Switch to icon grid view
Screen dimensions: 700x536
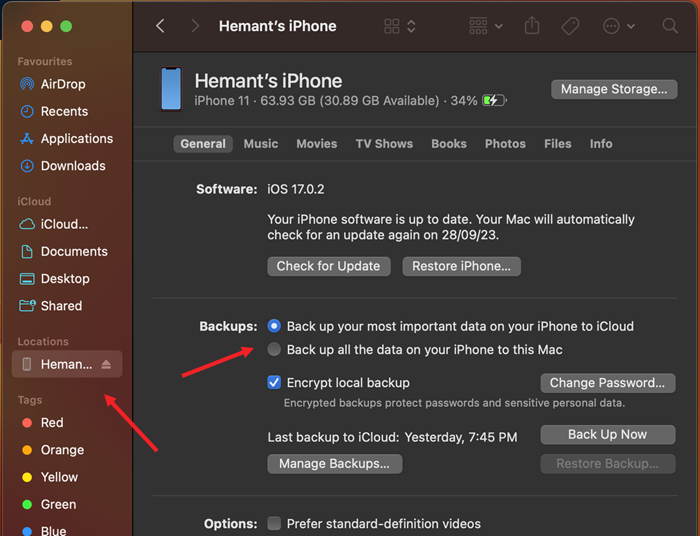392,26
